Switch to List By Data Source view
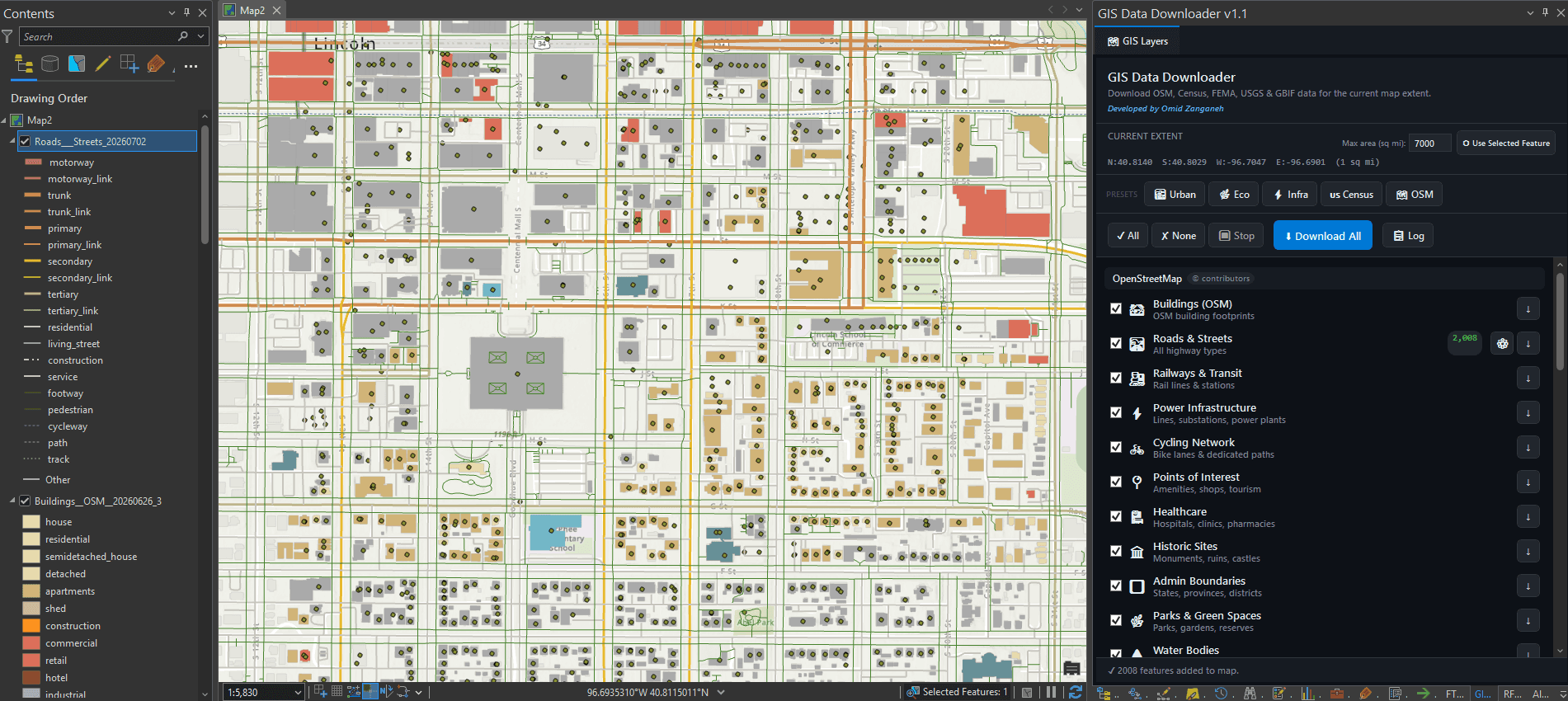This screenshot has height=701, width=1568. [x=50, y=64]
